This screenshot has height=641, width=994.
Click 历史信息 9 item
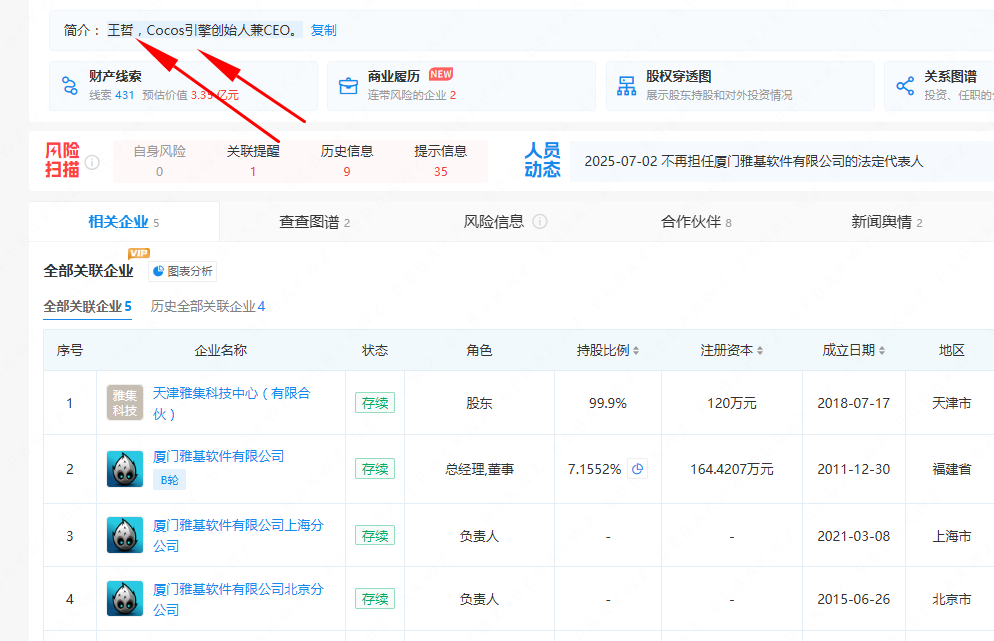[x=347, y=161]
